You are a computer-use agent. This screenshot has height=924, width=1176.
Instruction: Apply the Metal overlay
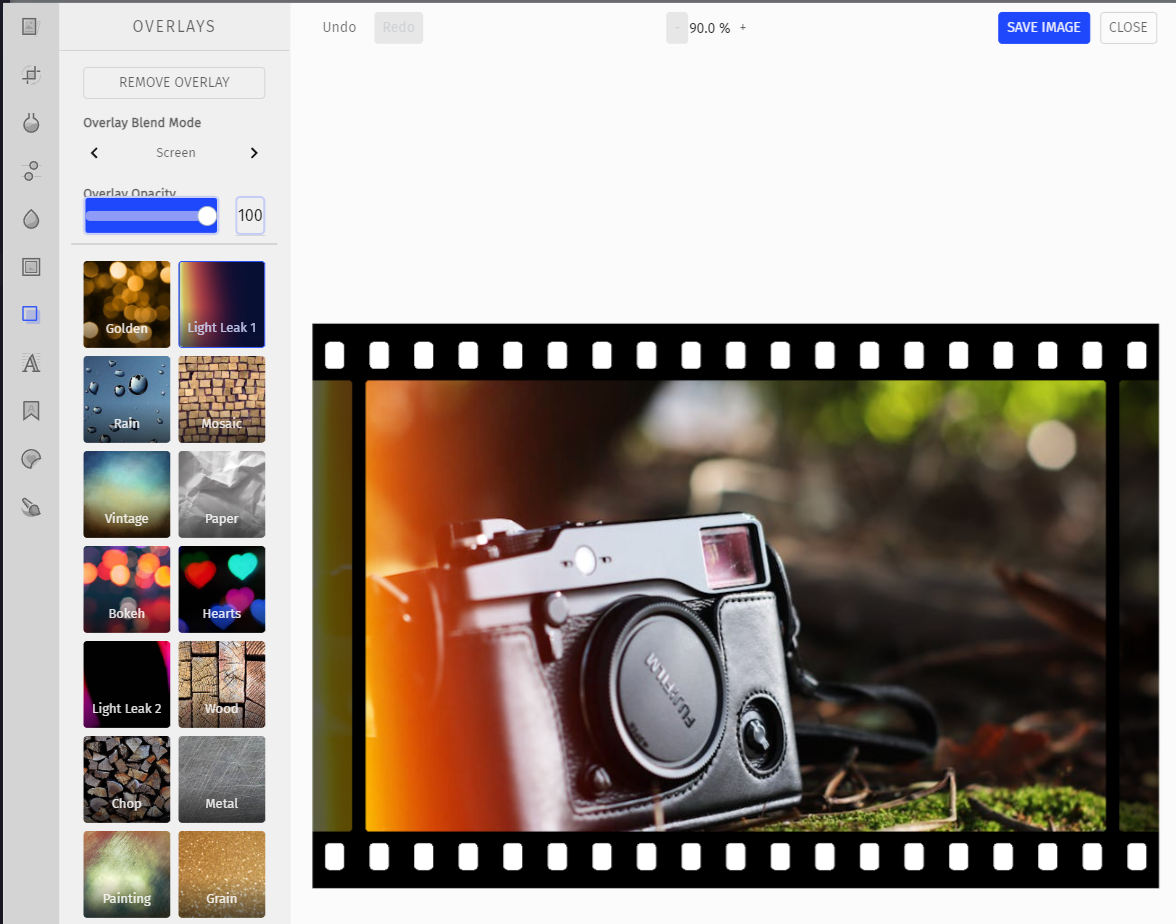pos(222,779)
